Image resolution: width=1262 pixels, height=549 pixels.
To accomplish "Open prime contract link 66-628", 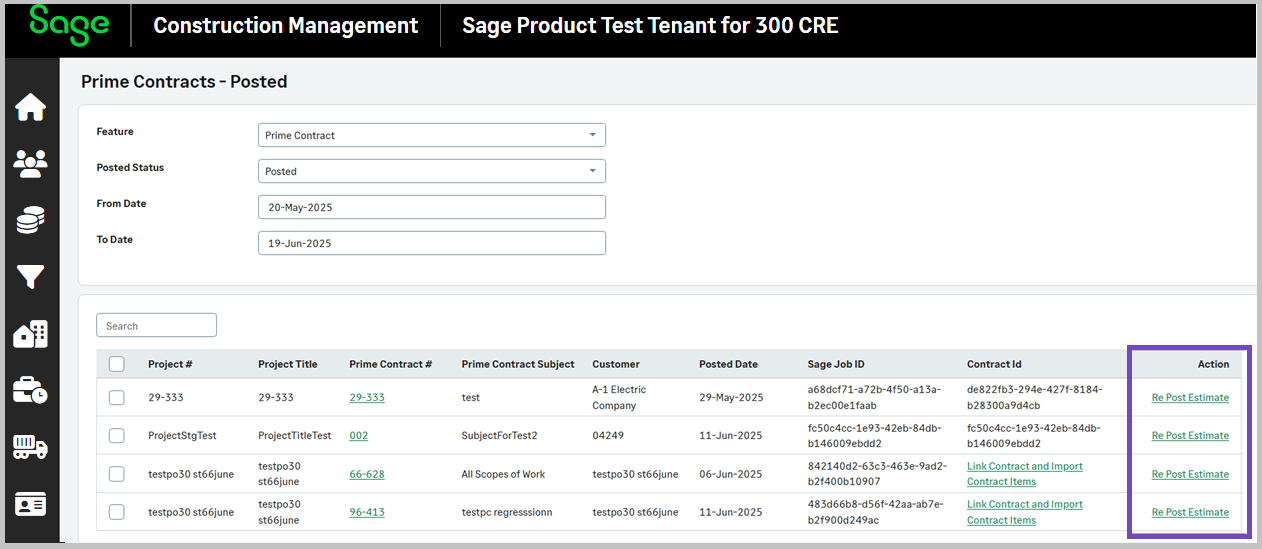I will [367, 474].
